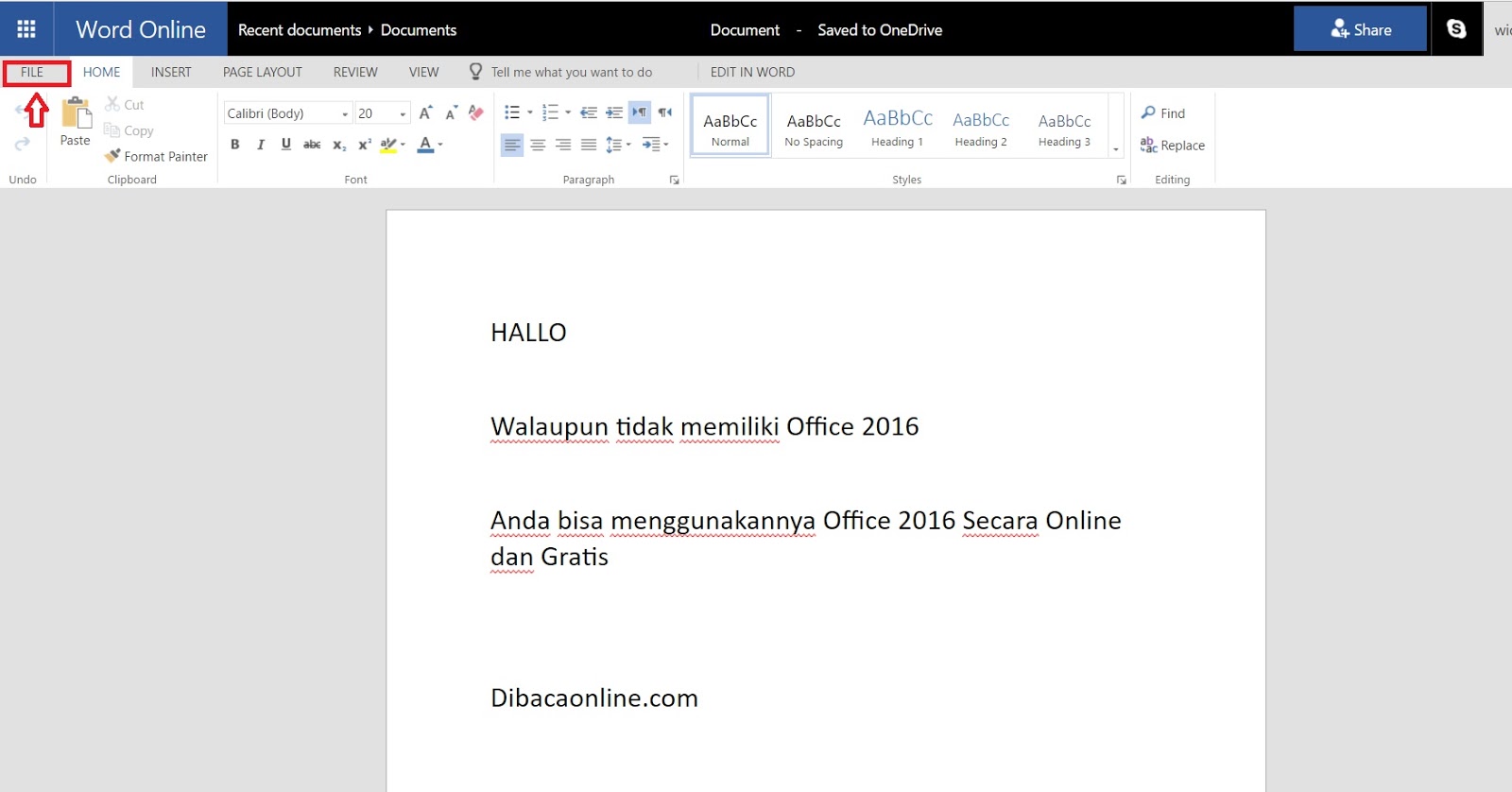
Task: Rename the file via the Document title
Action: coord(745,30)
